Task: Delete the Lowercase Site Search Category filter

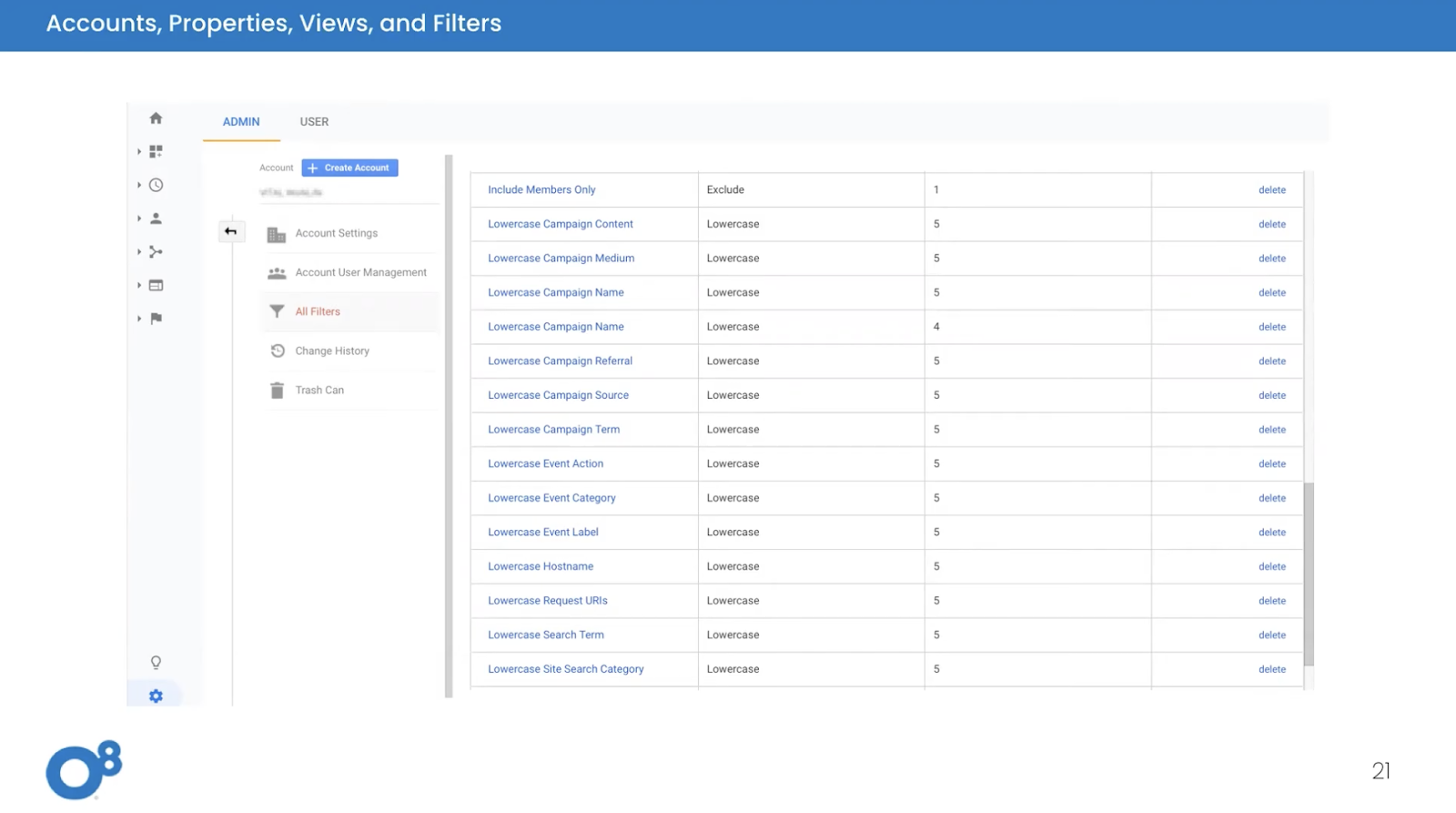Action: click(x=1272, y=669)
